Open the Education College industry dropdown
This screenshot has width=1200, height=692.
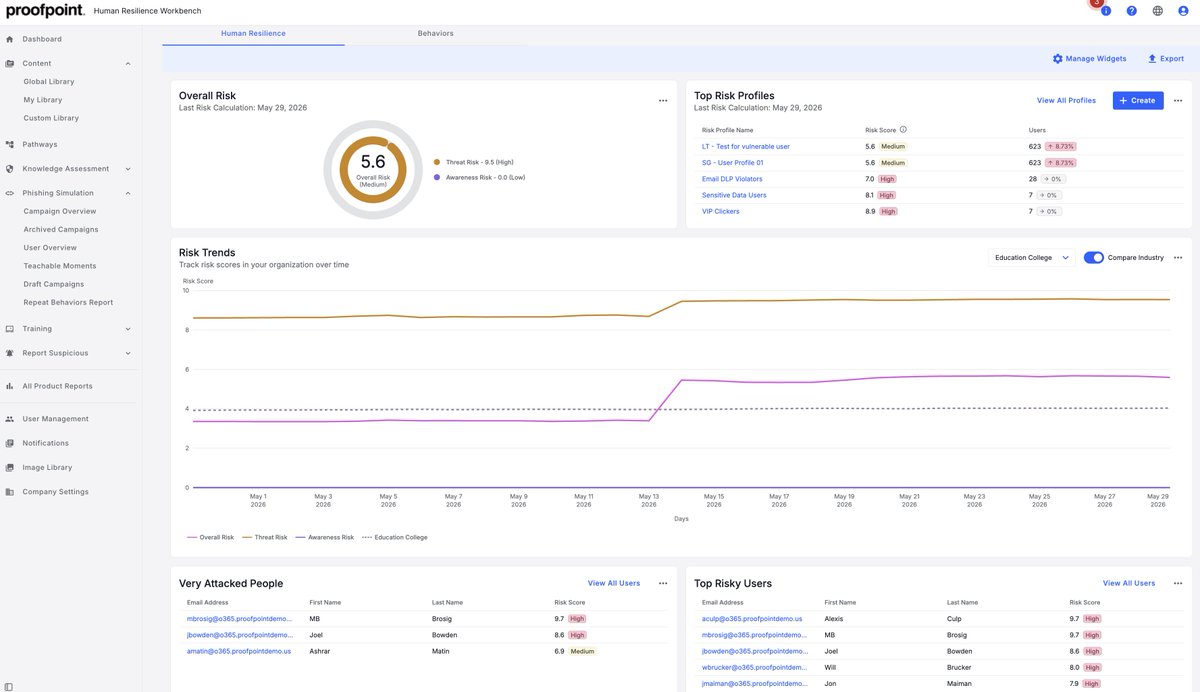click(x=1032, y=258)
